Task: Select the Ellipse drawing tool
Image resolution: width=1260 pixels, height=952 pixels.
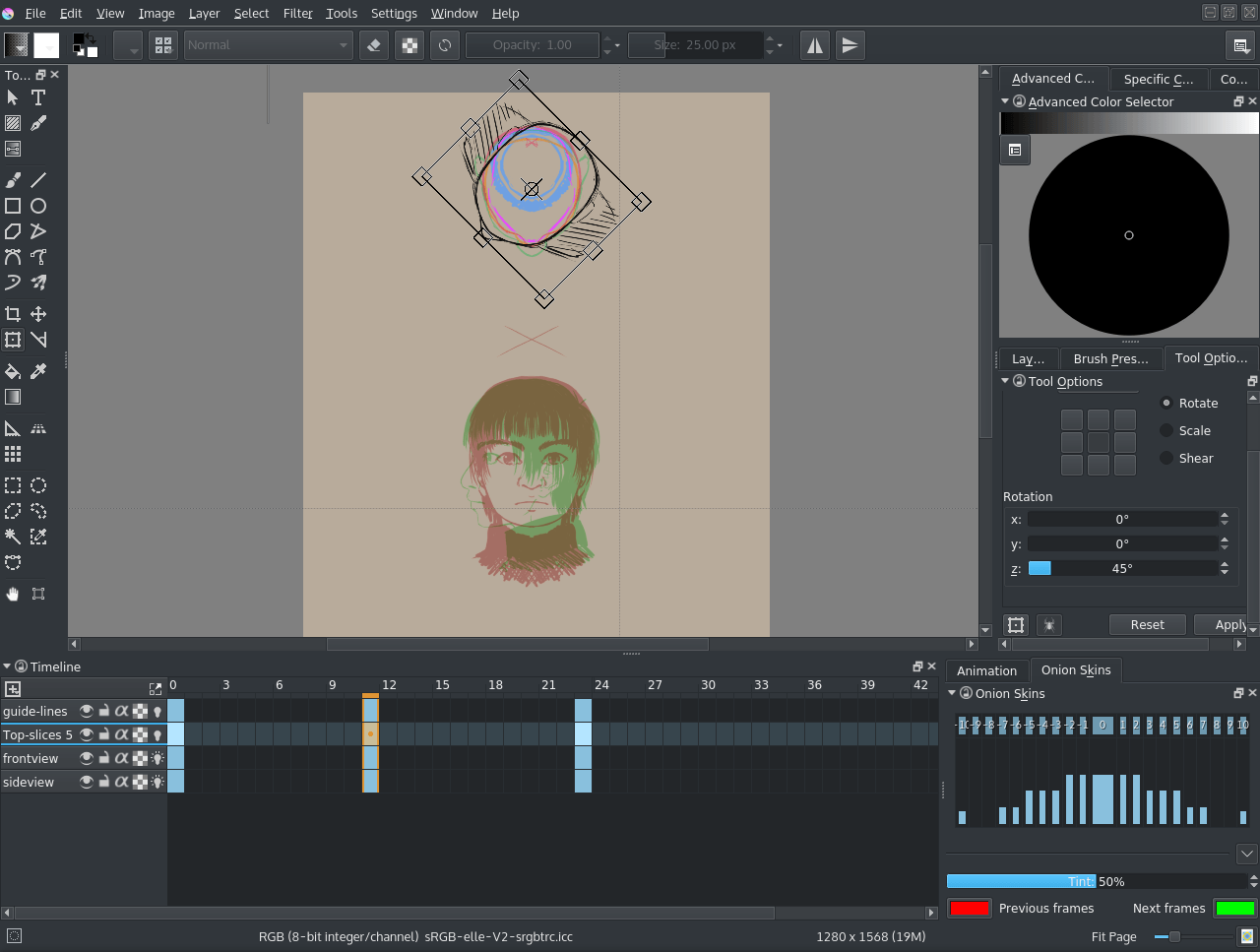Action: [38, 205]
